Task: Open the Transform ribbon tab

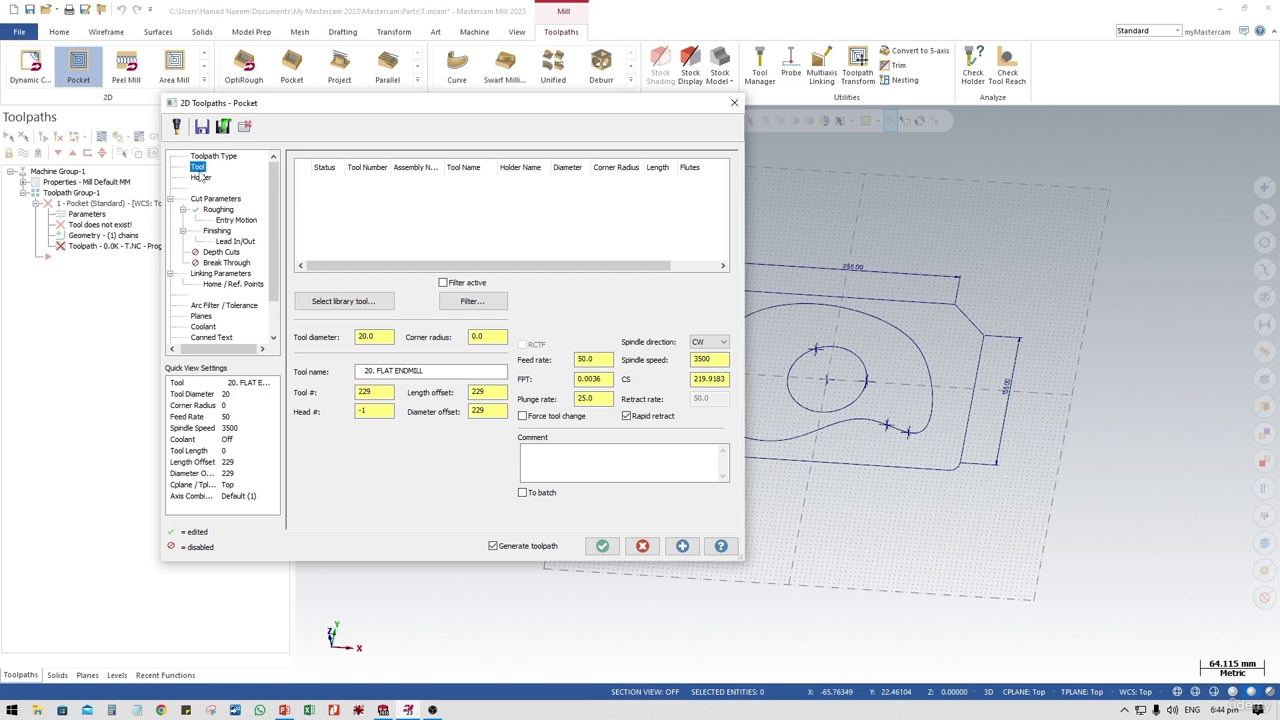Action: (x=394, y=32)
